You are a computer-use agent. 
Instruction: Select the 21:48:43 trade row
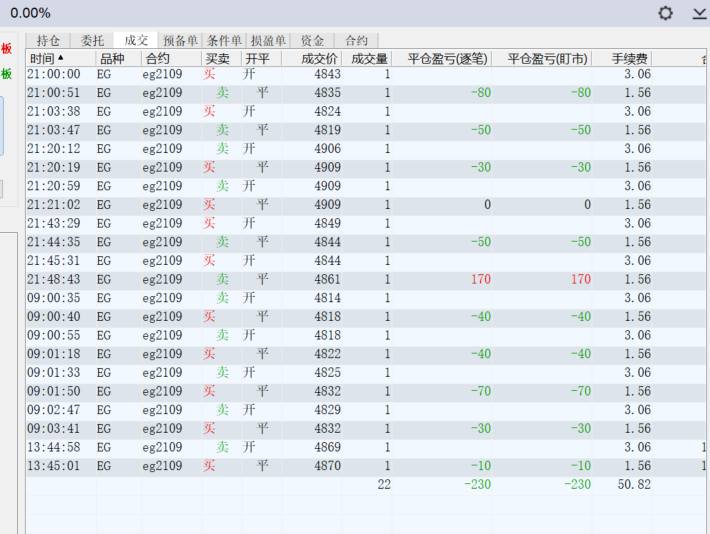tap(365, 279)
